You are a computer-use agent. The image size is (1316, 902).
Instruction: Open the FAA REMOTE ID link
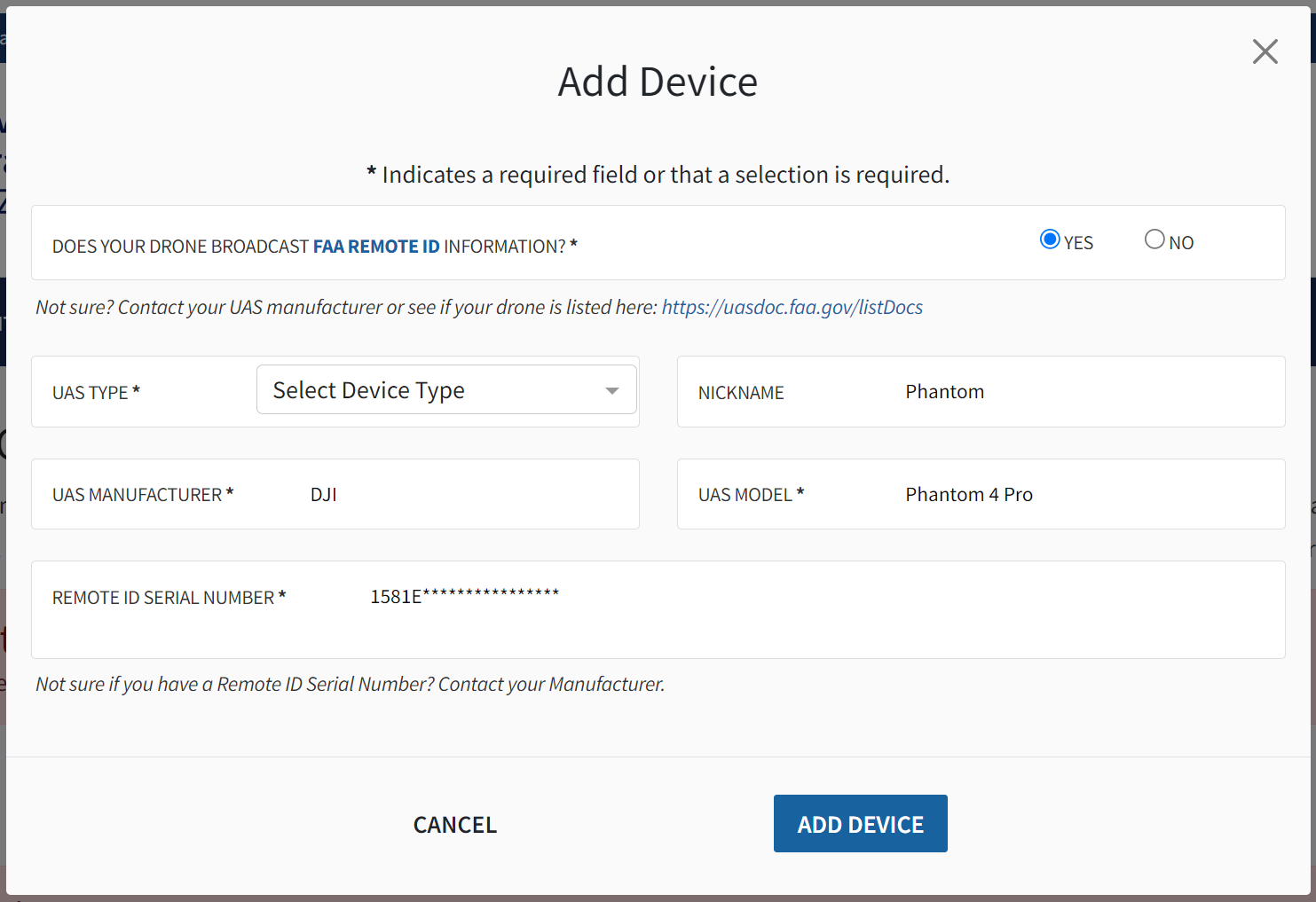(x=376, y=247)
